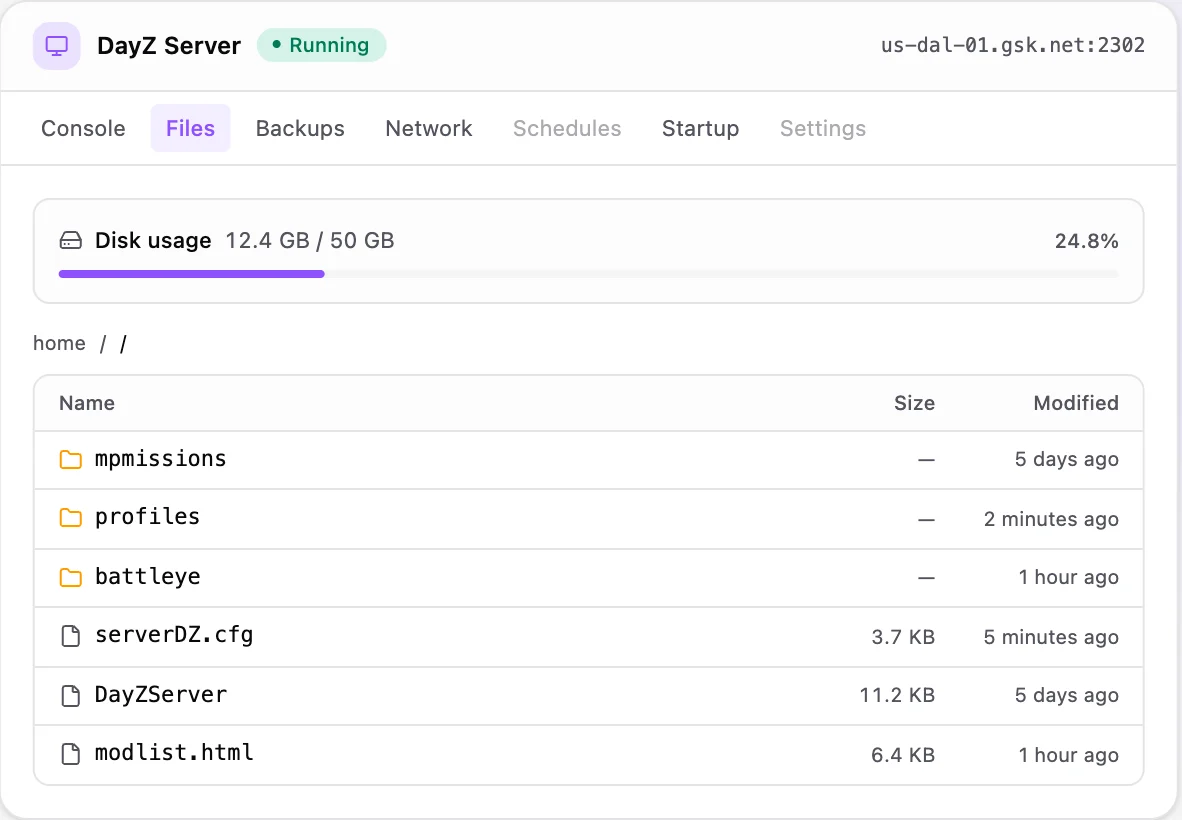
Task: Click the Size column header
Action: tap(914, 403)
